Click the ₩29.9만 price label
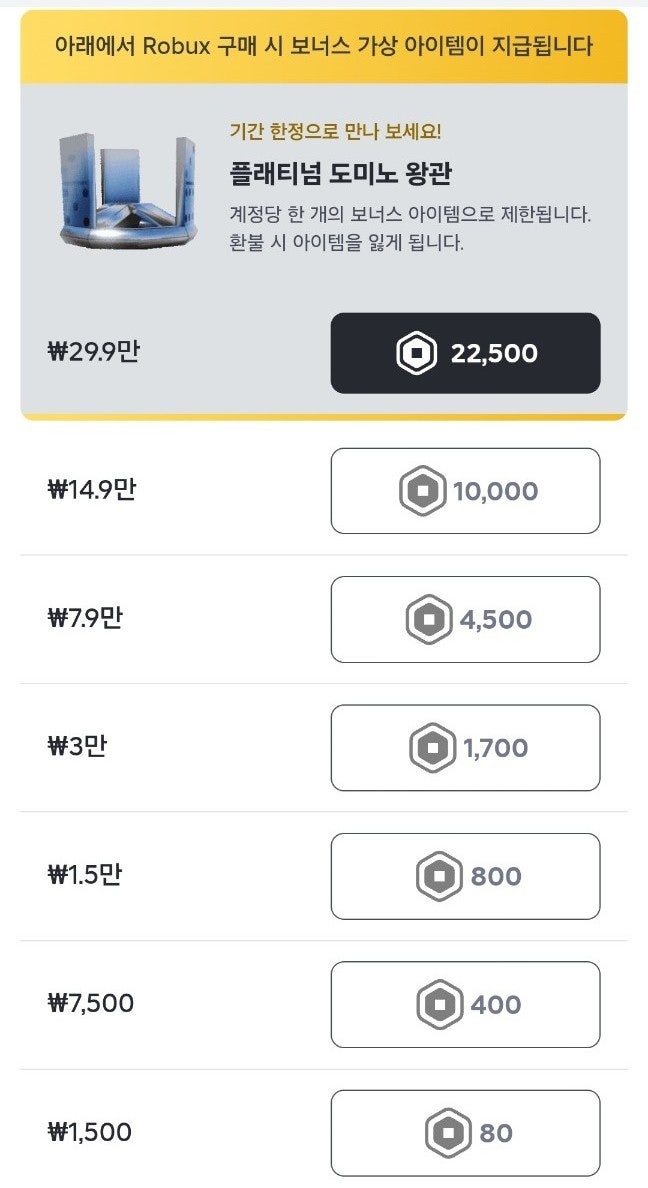The image size is (648, 1188). [93, 353]
